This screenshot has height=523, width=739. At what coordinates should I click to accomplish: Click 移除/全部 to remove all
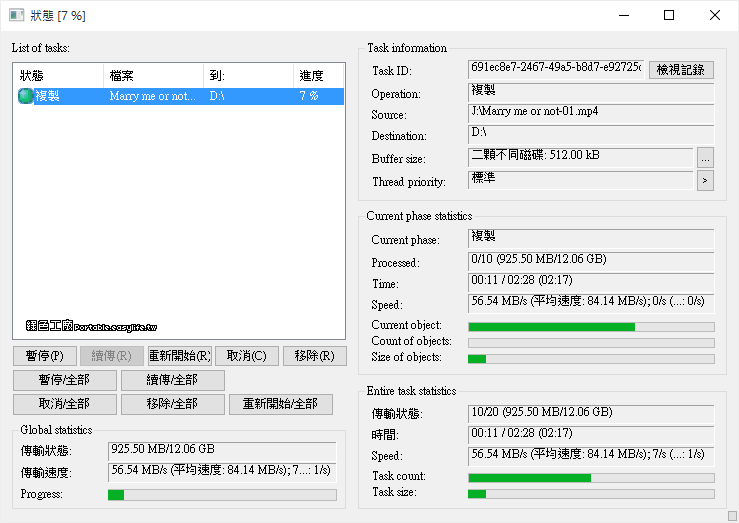tap(172, 404)
